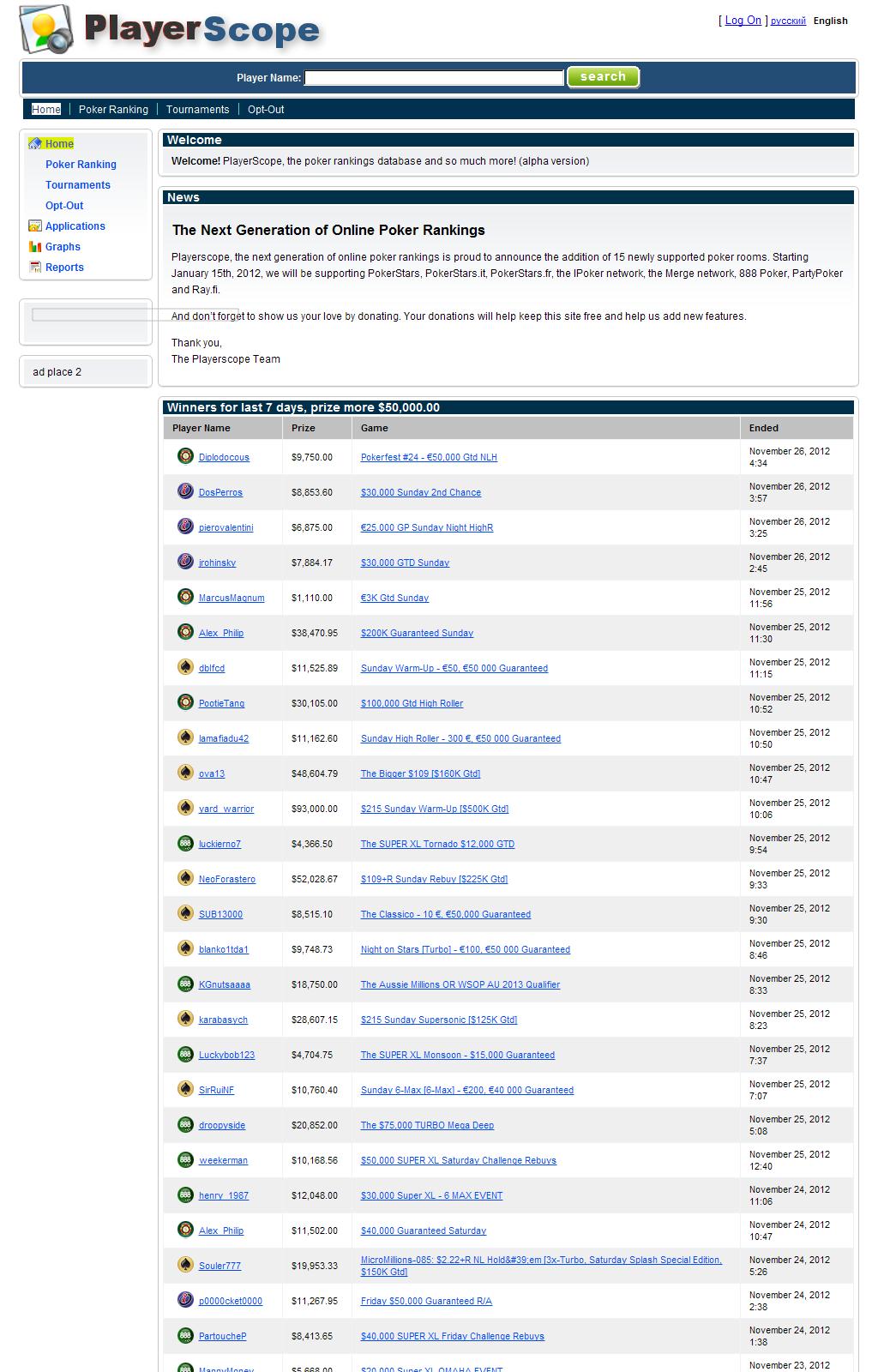The width and height of the screenshot is (878, 1372).
Task: Open Tournaments in the sidebar tree
Action: pyautogui.click(x=78, y=185)
